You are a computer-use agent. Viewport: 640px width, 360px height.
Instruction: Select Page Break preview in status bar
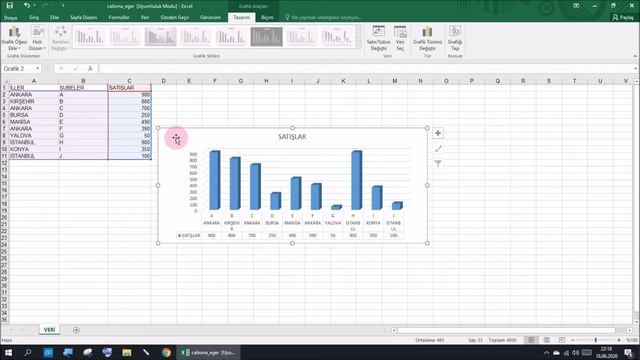pos(562,340)
